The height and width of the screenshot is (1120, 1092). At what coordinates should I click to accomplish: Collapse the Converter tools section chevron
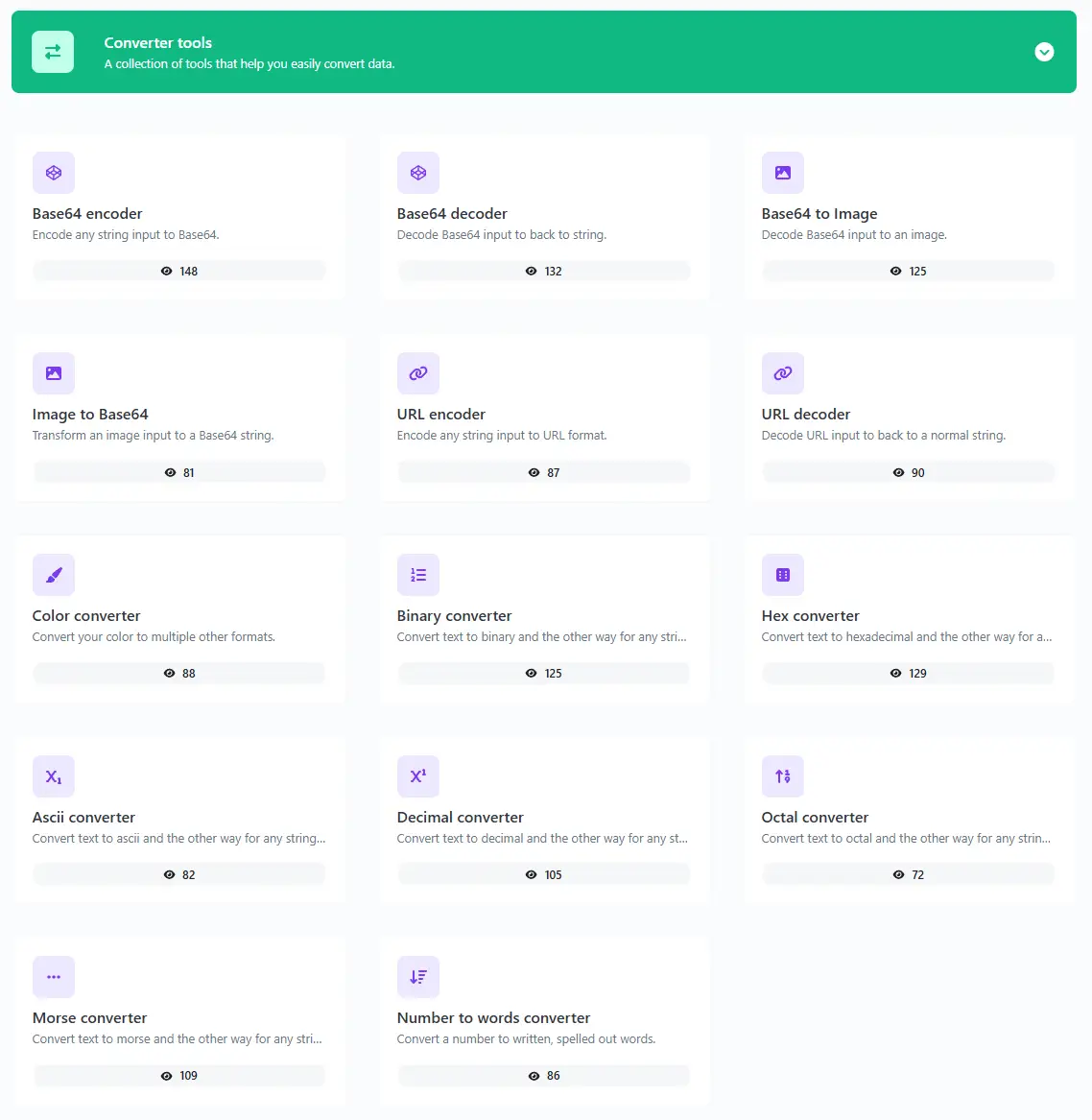[1044, 52]
